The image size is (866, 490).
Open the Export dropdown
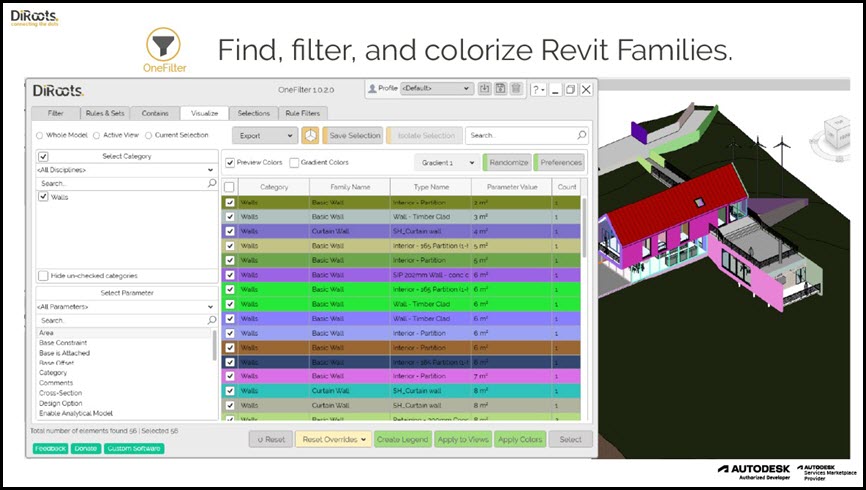click(266, 135)
